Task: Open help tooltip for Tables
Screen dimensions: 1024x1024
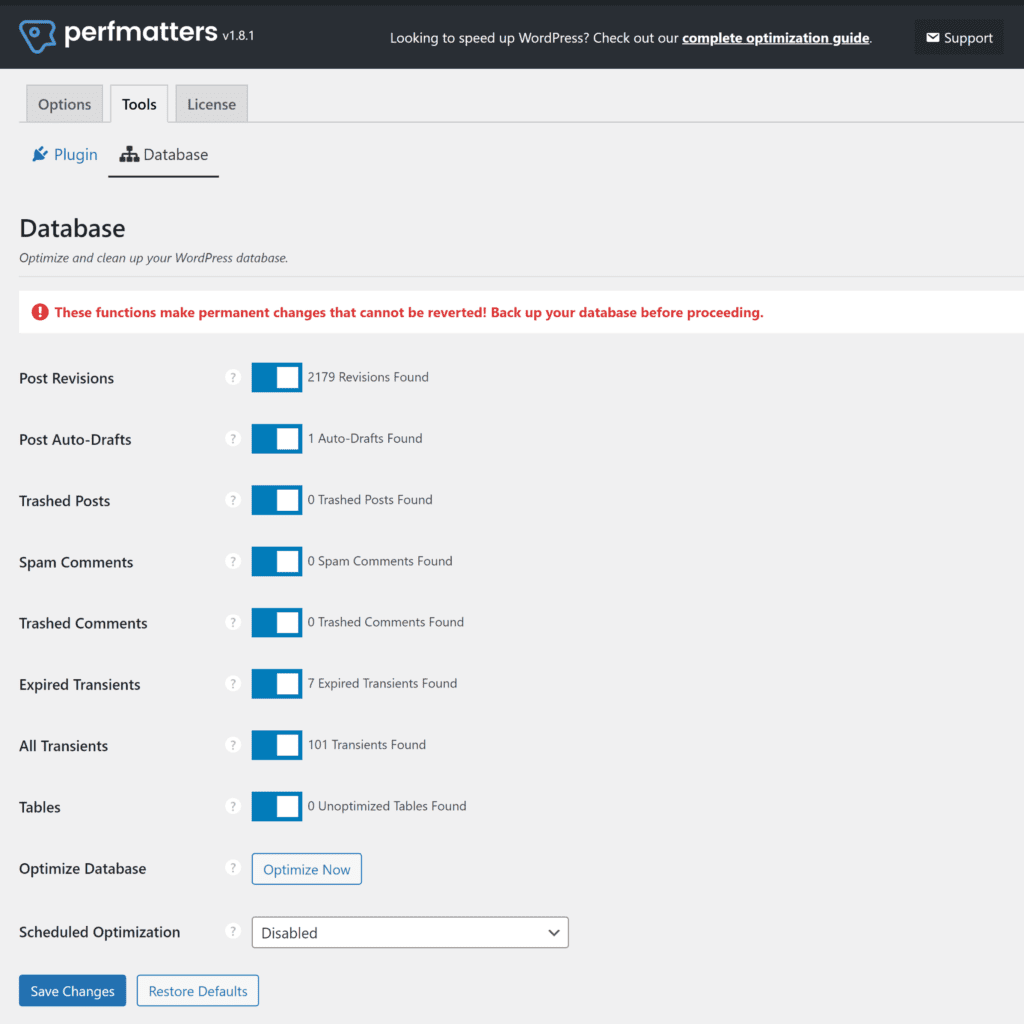Action: tap(232, 807)
